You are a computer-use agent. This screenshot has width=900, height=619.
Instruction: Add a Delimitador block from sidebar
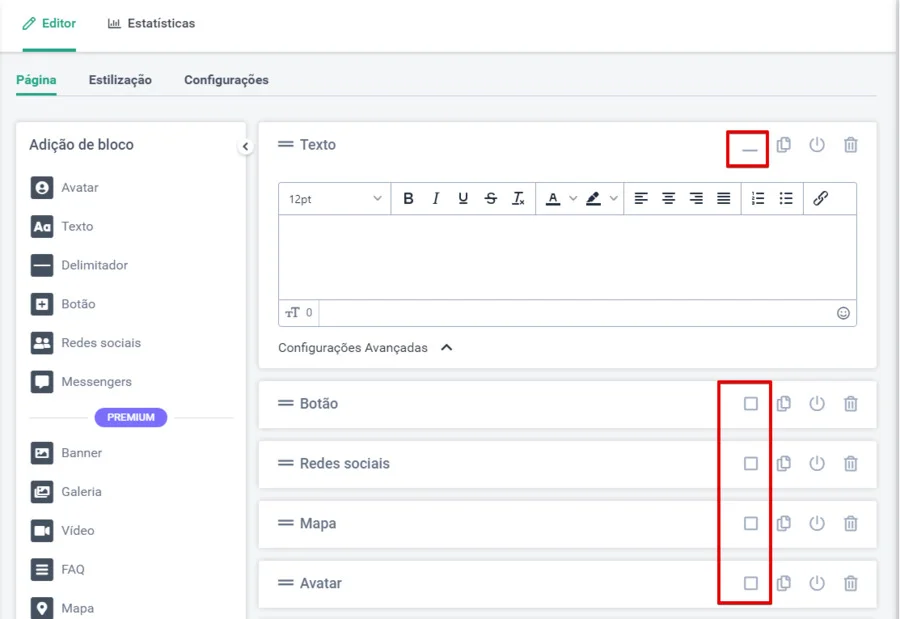(x=94, y=266)
